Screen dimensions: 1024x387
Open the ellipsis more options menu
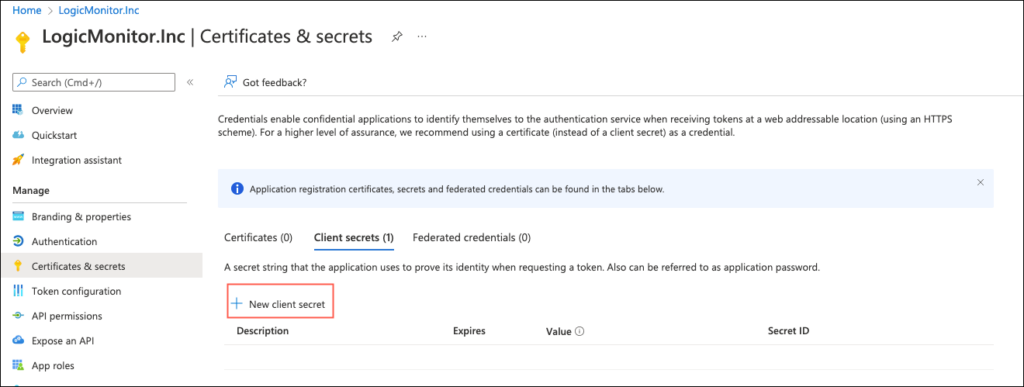coord(422,37)
